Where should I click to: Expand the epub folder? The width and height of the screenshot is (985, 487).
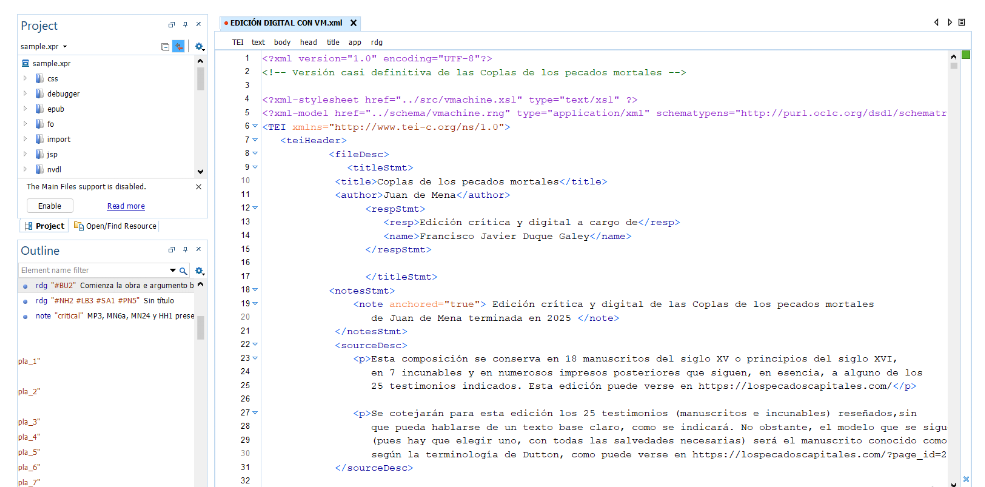coord(25,109)
